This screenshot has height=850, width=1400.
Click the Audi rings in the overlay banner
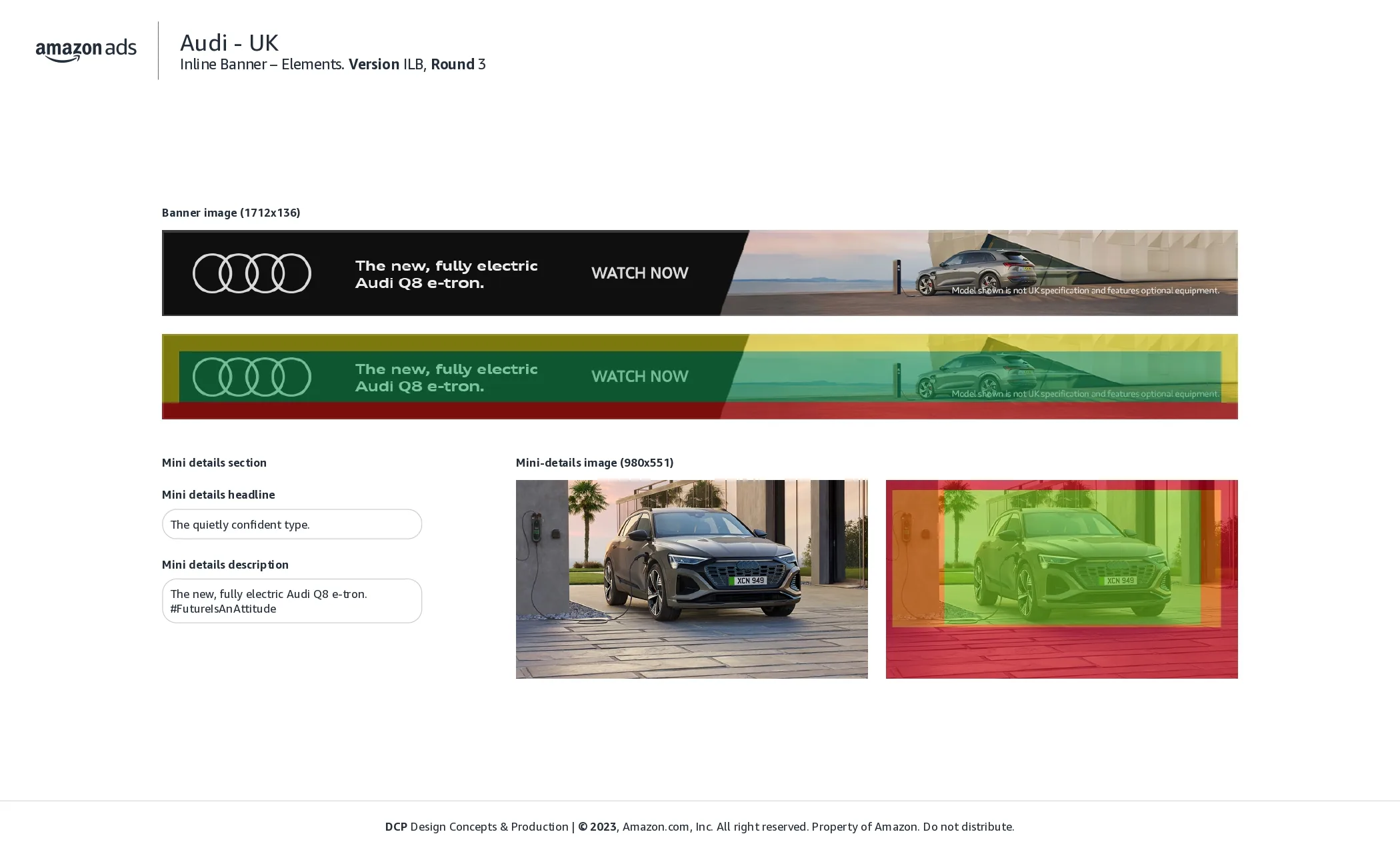click(252, 377)
